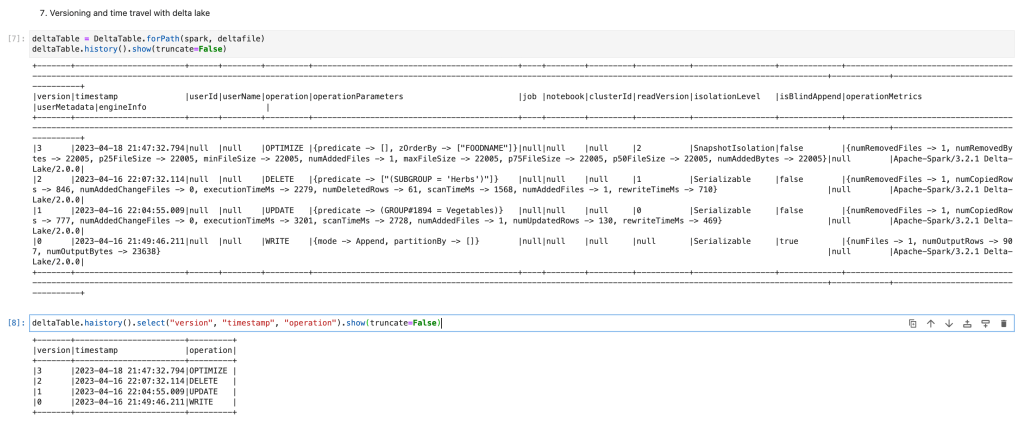Screen dimensions: 1023x427
Task: Duplicate the selected cell using copy icon
Action: point(912,324)
